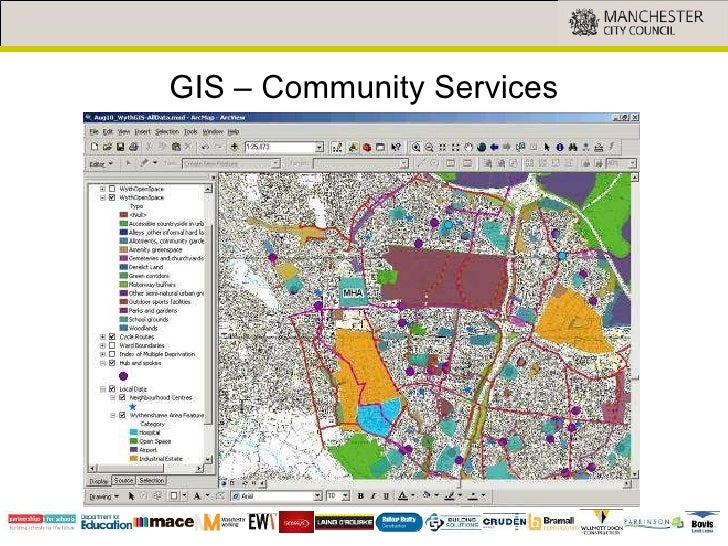Screen dimensions: 728x546
Task: Open the Help menu
Action: pos(234,132)
